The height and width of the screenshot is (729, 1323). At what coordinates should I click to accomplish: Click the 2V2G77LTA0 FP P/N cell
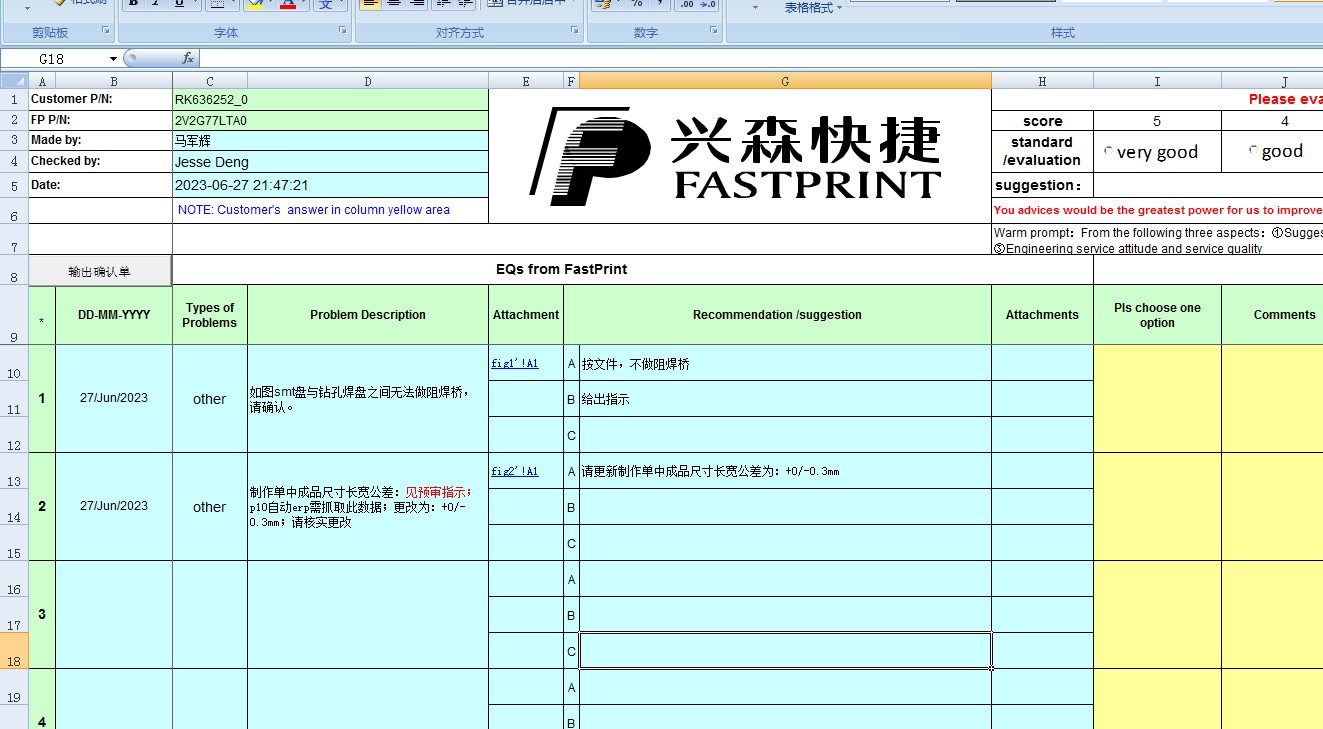(x=330, y=121)
